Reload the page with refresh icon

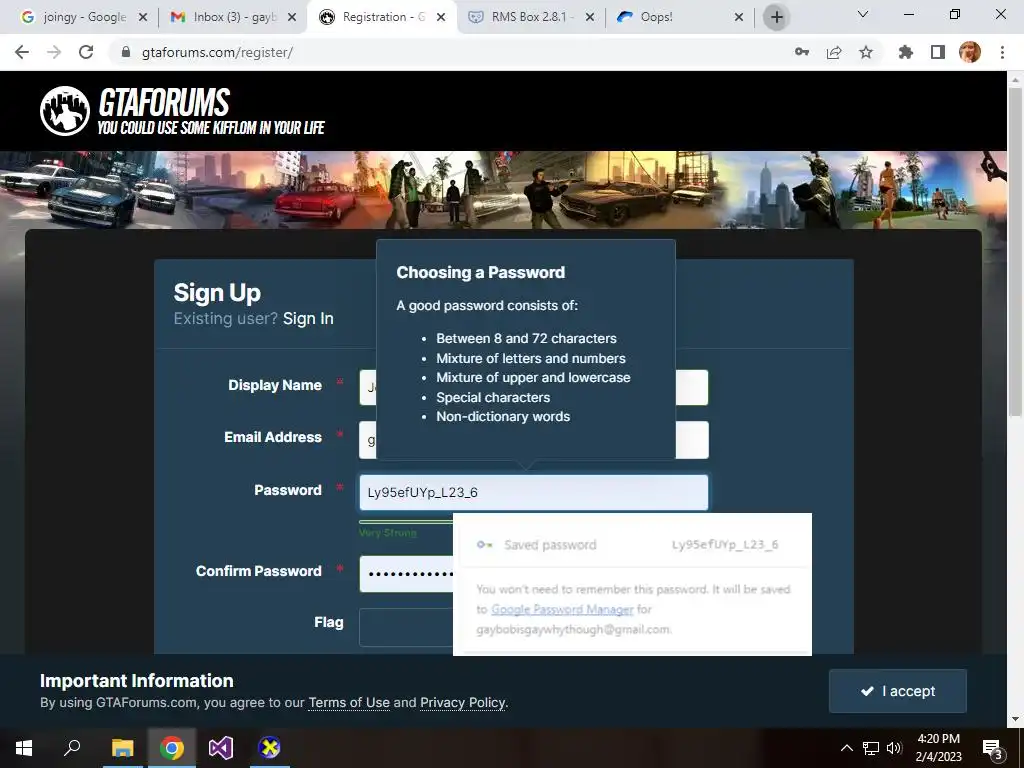[86, 52]
